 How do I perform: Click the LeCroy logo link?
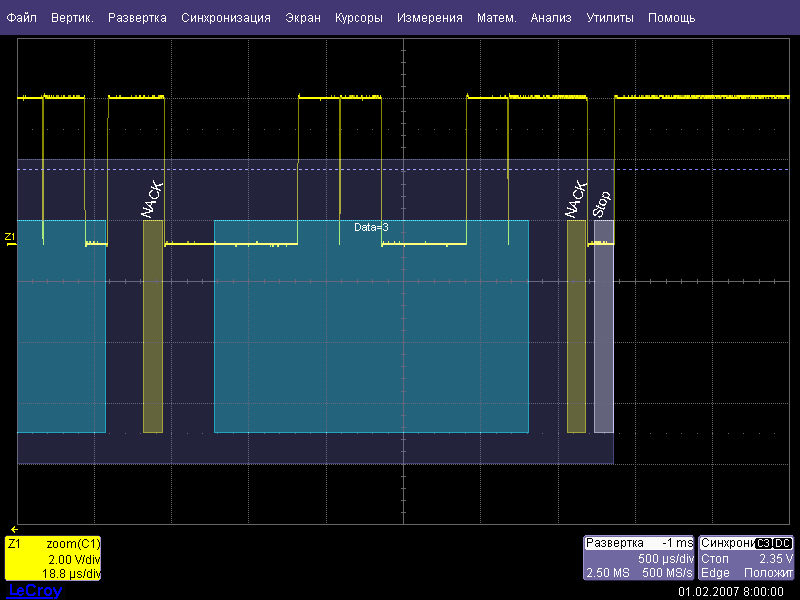coord(35,591)
